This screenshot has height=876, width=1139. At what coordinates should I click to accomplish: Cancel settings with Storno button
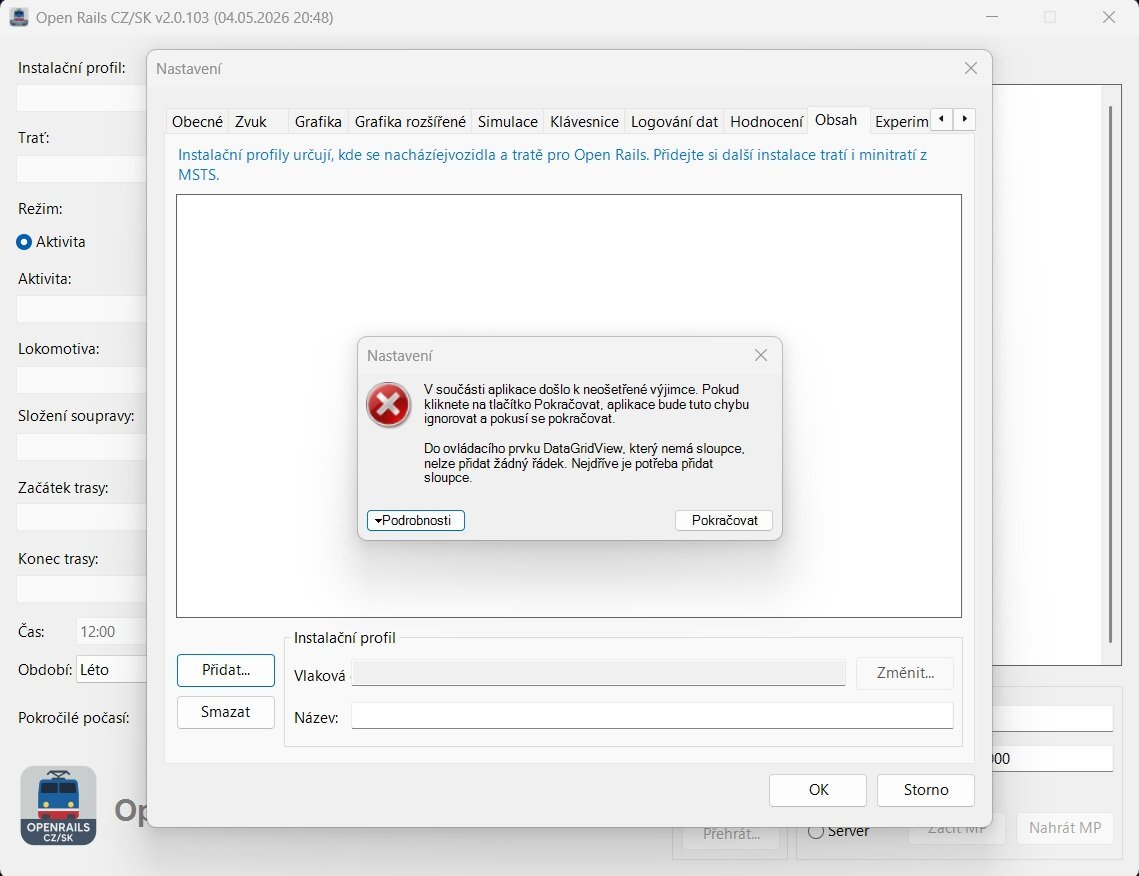925,790
